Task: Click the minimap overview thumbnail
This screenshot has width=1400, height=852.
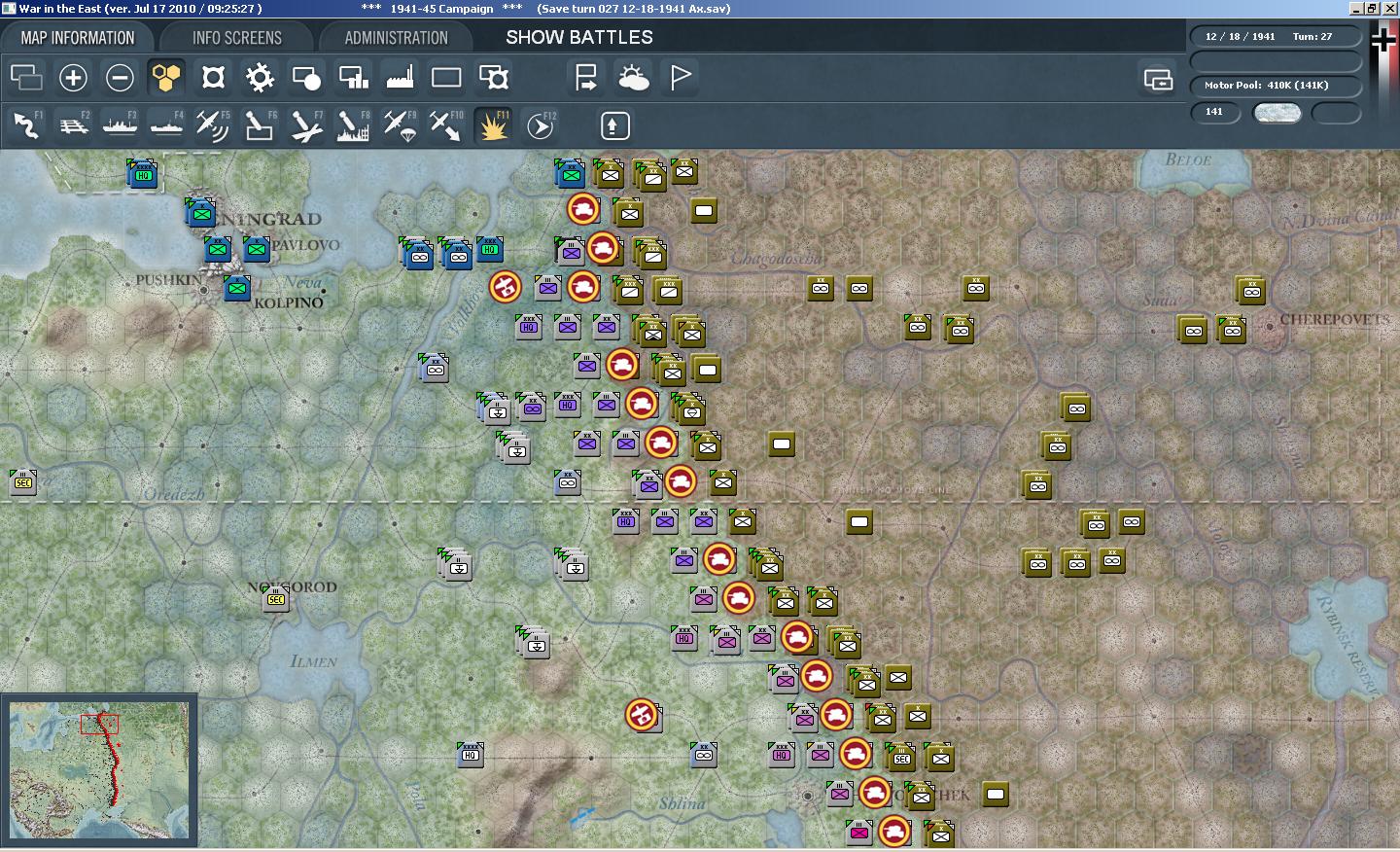Action: click(99, 770)
